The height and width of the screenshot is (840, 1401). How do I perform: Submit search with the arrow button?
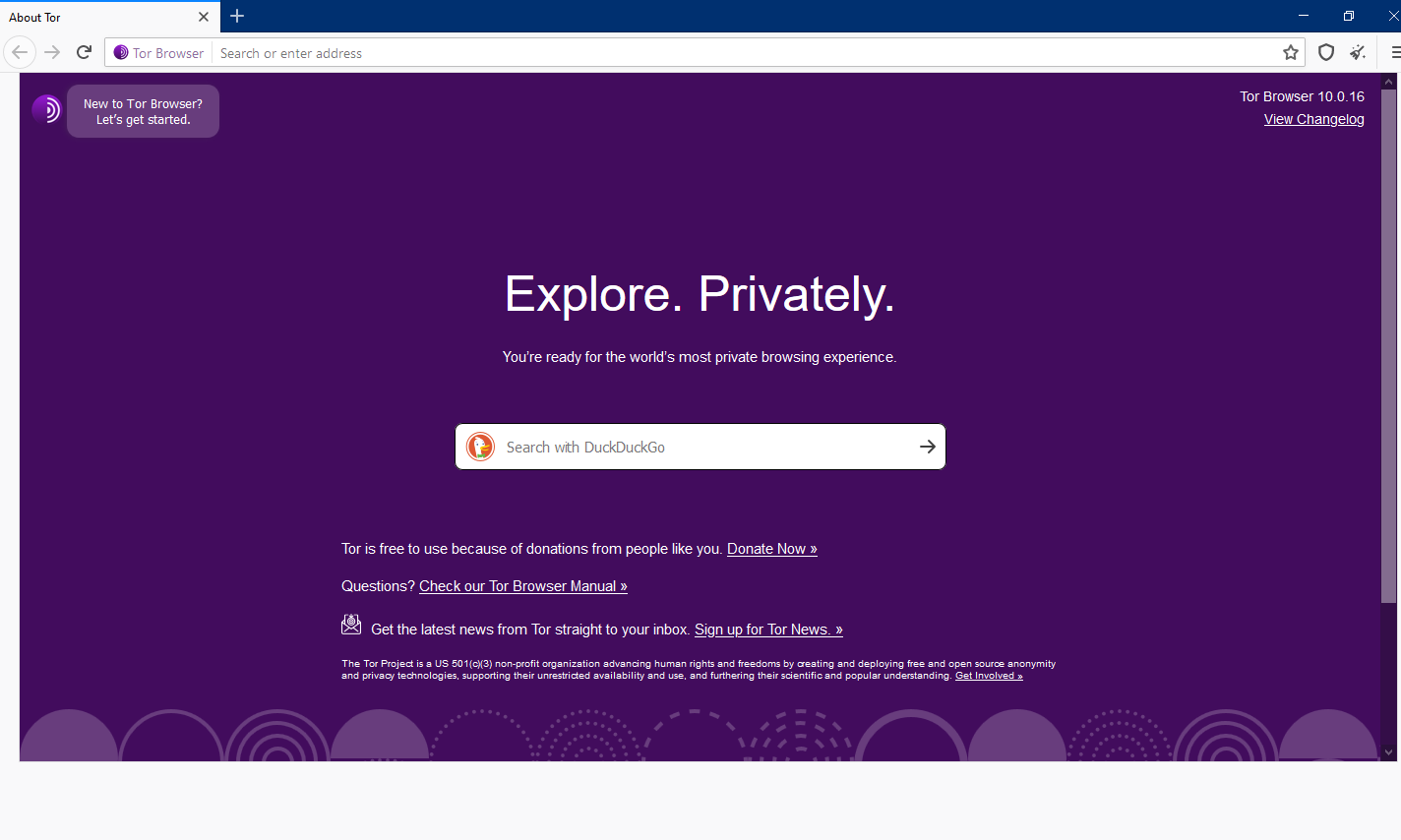tap(927, 447)
